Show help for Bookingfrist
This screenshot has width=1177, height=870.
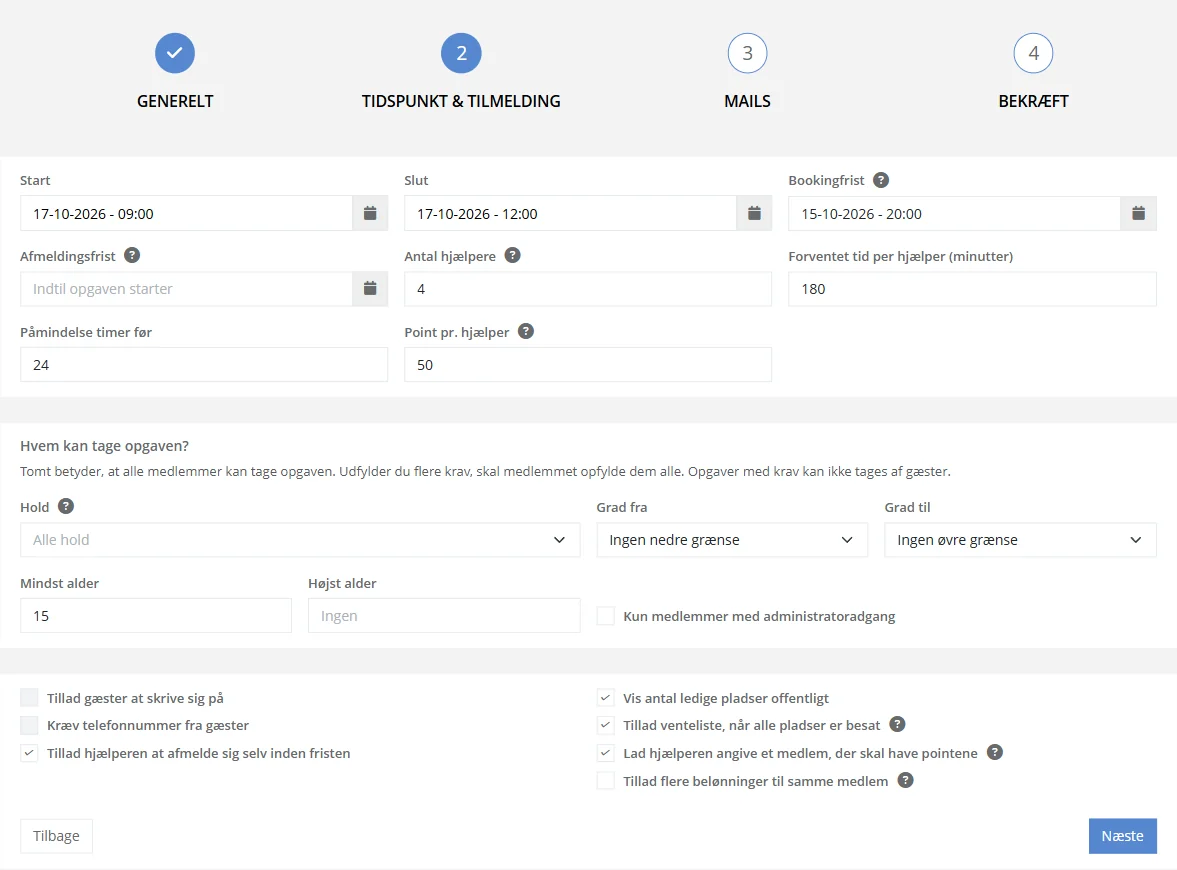[881, 180]
